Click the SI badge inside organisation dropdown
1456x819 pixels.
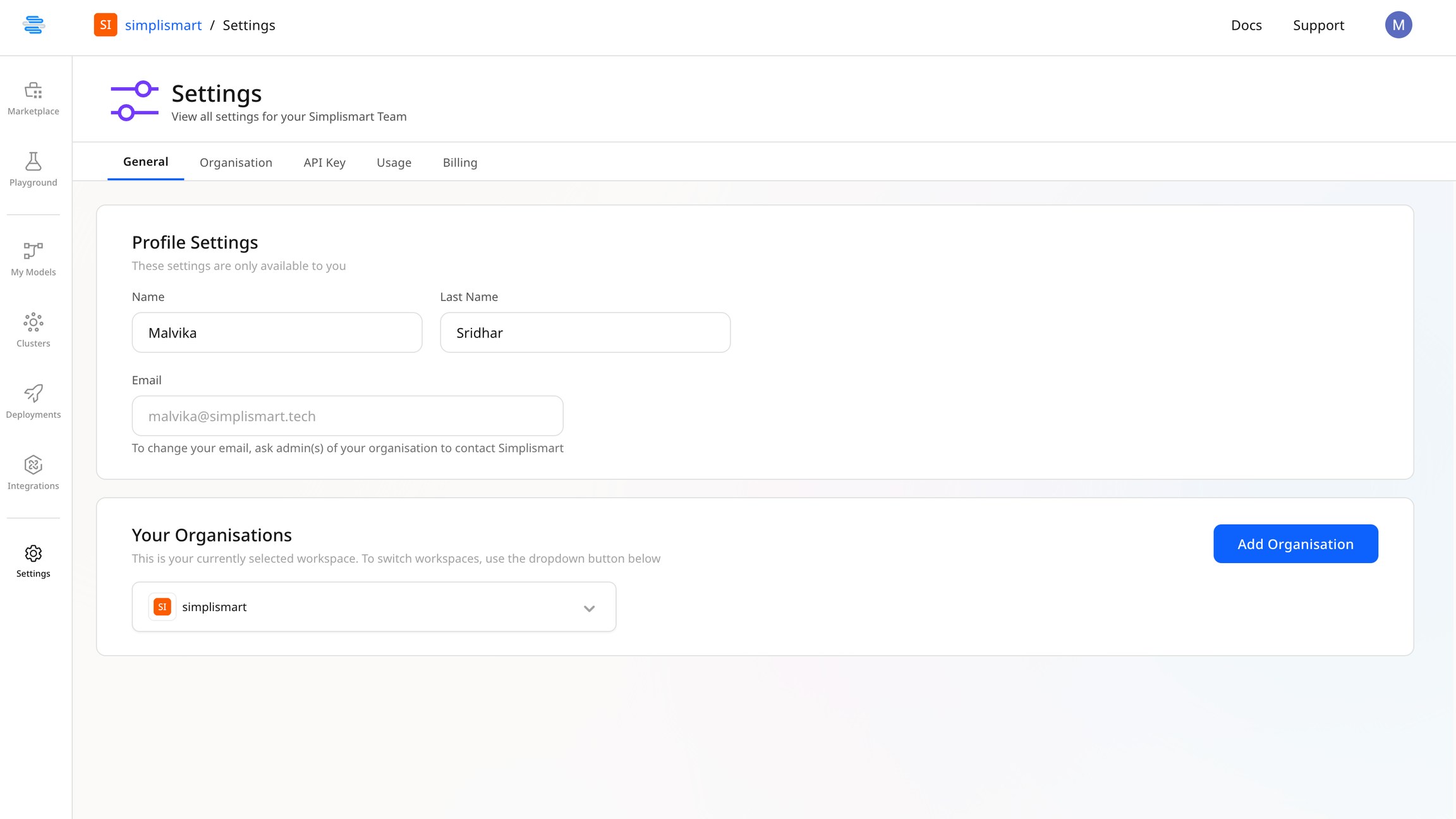pos(162,607)
